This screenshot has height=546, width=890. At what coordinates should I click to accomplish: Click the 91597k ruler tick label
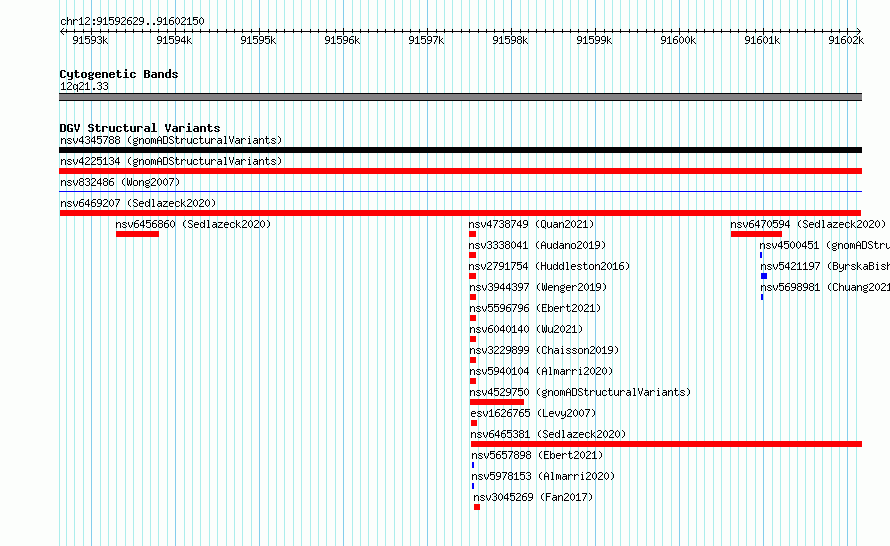pos(426,40)
